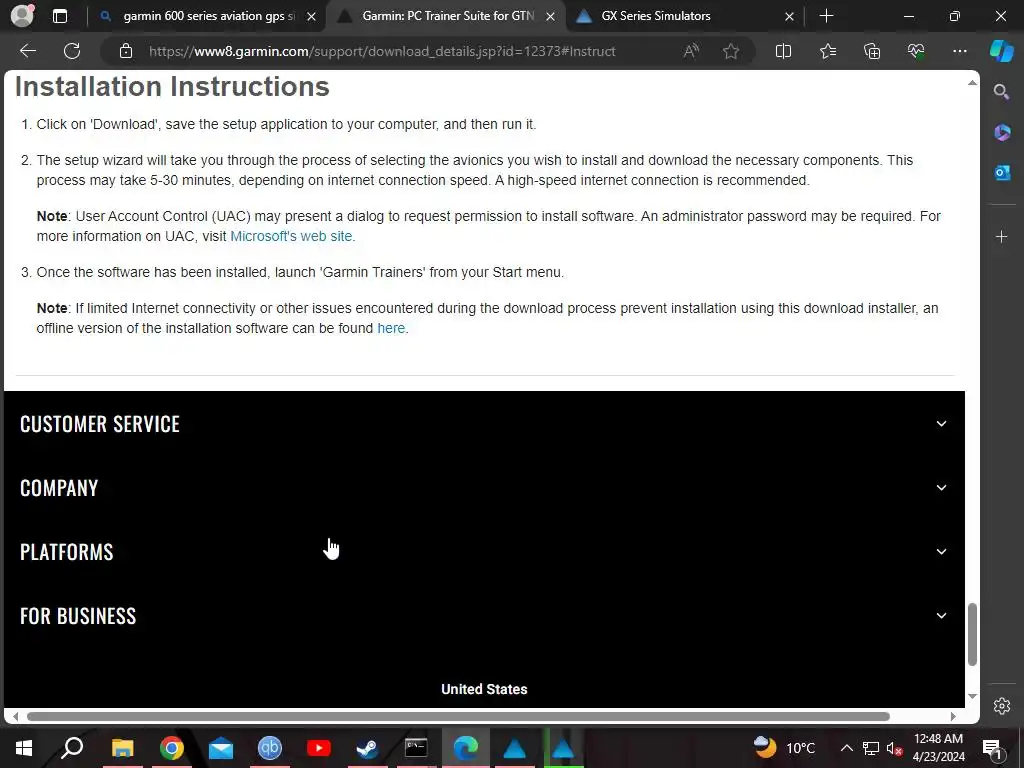1024x768 pixels.
Task: Open YouTube app from the taskbar
Action: [x=319, y=748]
